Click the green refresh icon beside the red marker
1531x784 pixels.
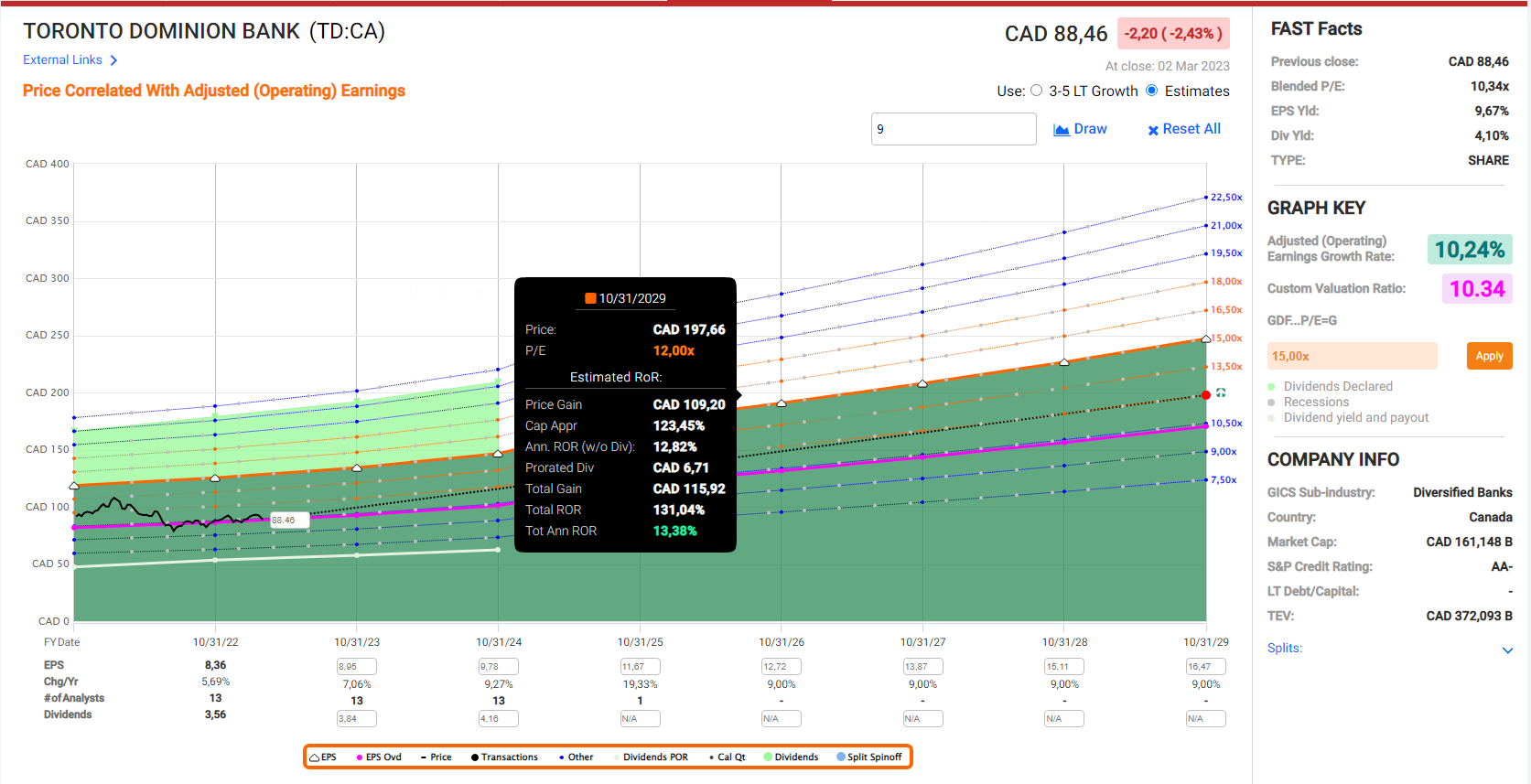click(1221, 393)
